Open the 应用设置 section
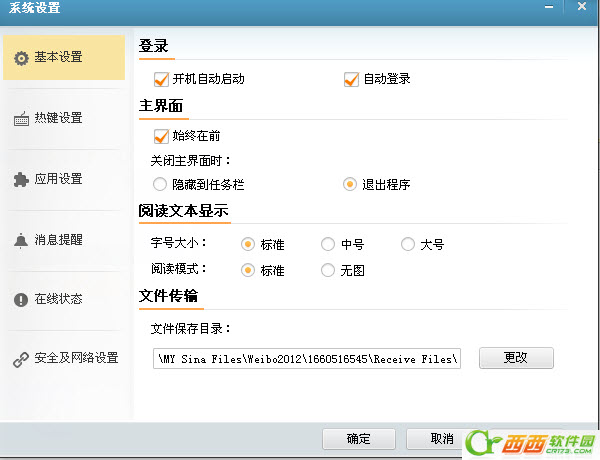 (x=64, y=179)
